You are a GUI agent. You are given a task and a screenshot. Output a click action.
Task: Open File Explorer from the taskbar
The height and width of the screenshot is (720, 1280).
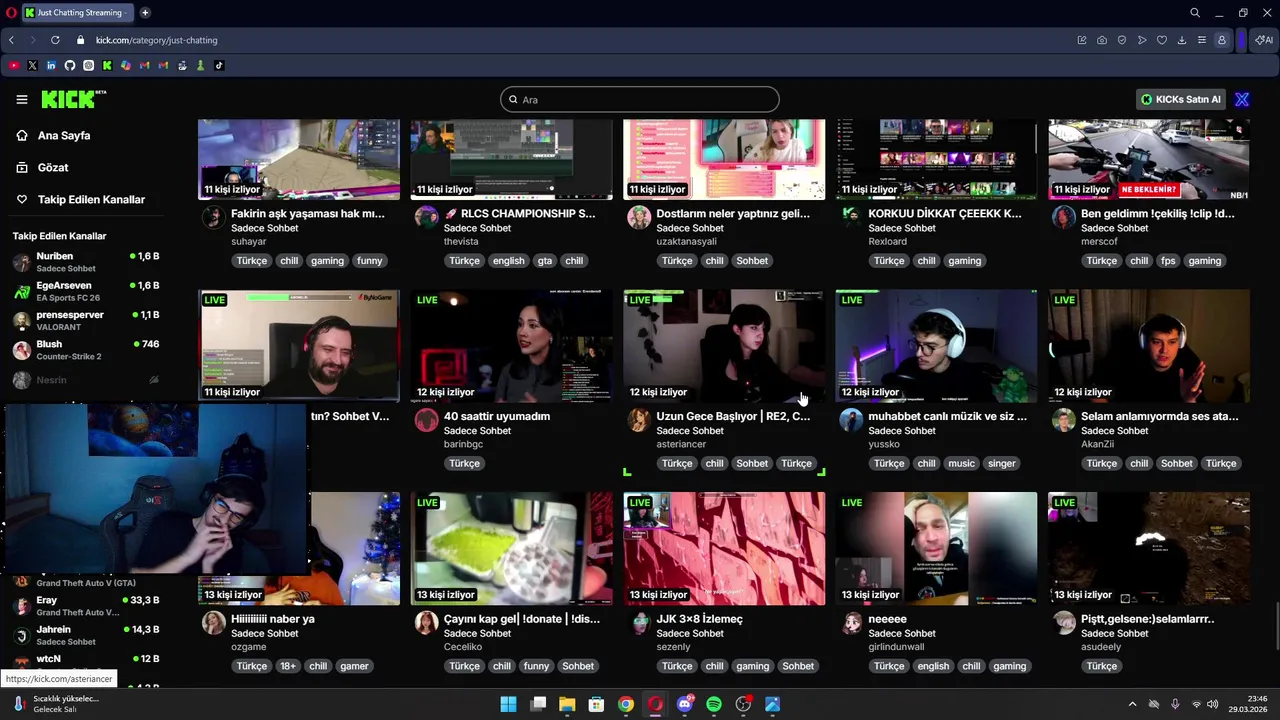click(x=567, y=704)
